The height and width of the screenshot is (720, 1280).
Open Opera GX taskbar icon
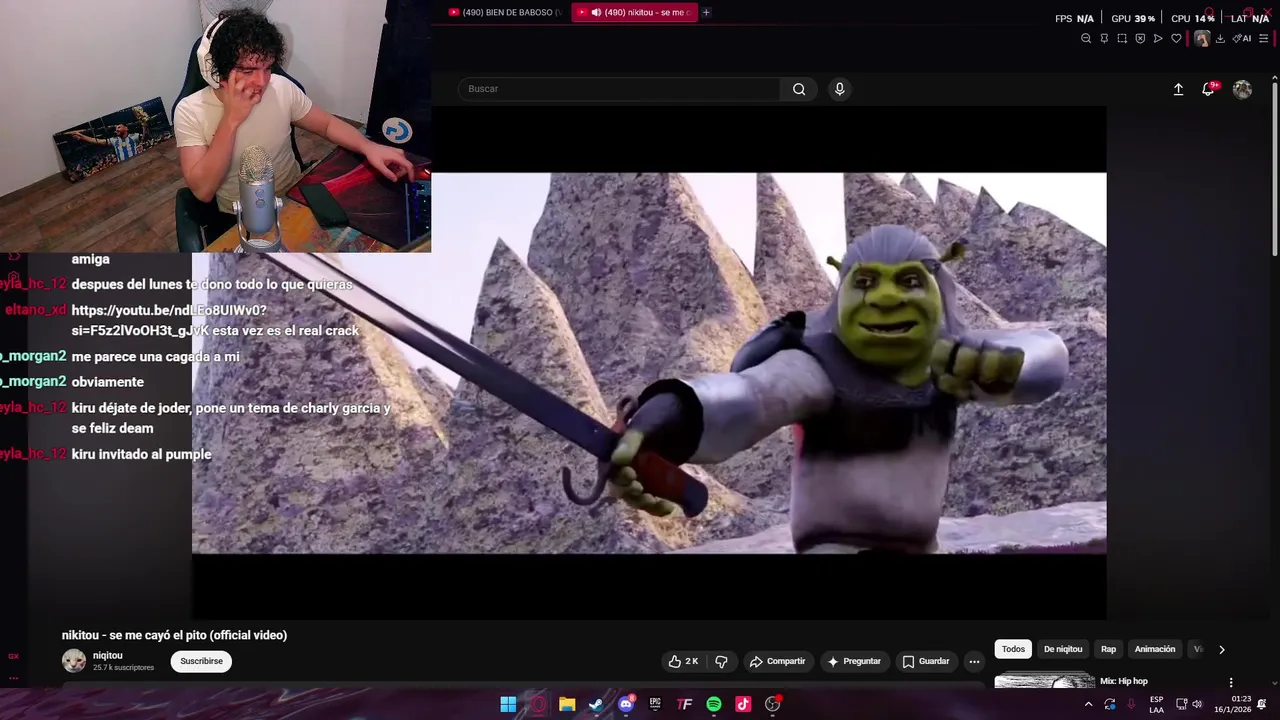pos(538,704)
